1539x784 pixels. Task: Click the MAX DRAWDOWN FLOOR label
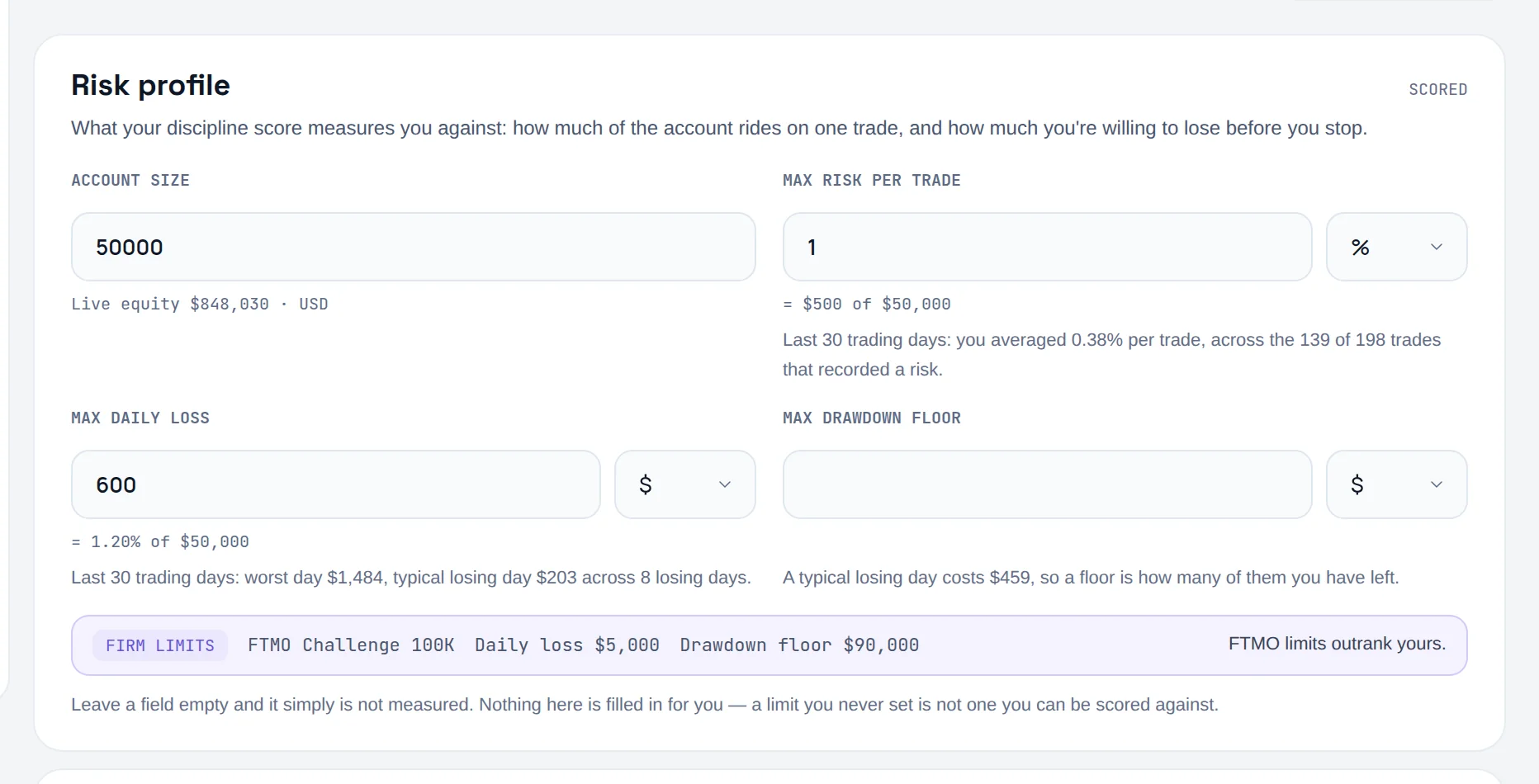click(x=872, y=418)
